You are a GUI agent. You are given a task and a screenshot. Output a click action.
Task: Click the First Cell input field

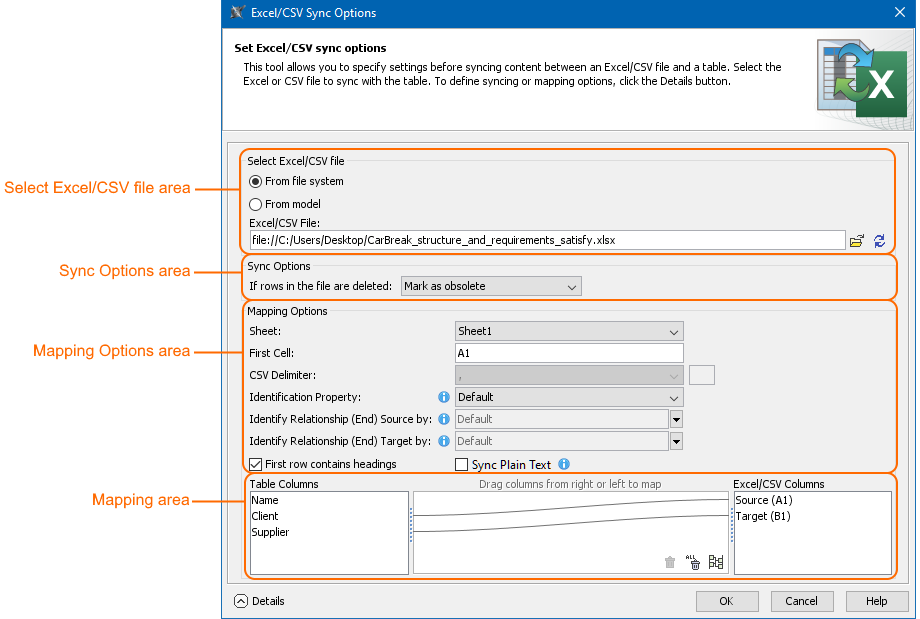(x=569, y=353)
